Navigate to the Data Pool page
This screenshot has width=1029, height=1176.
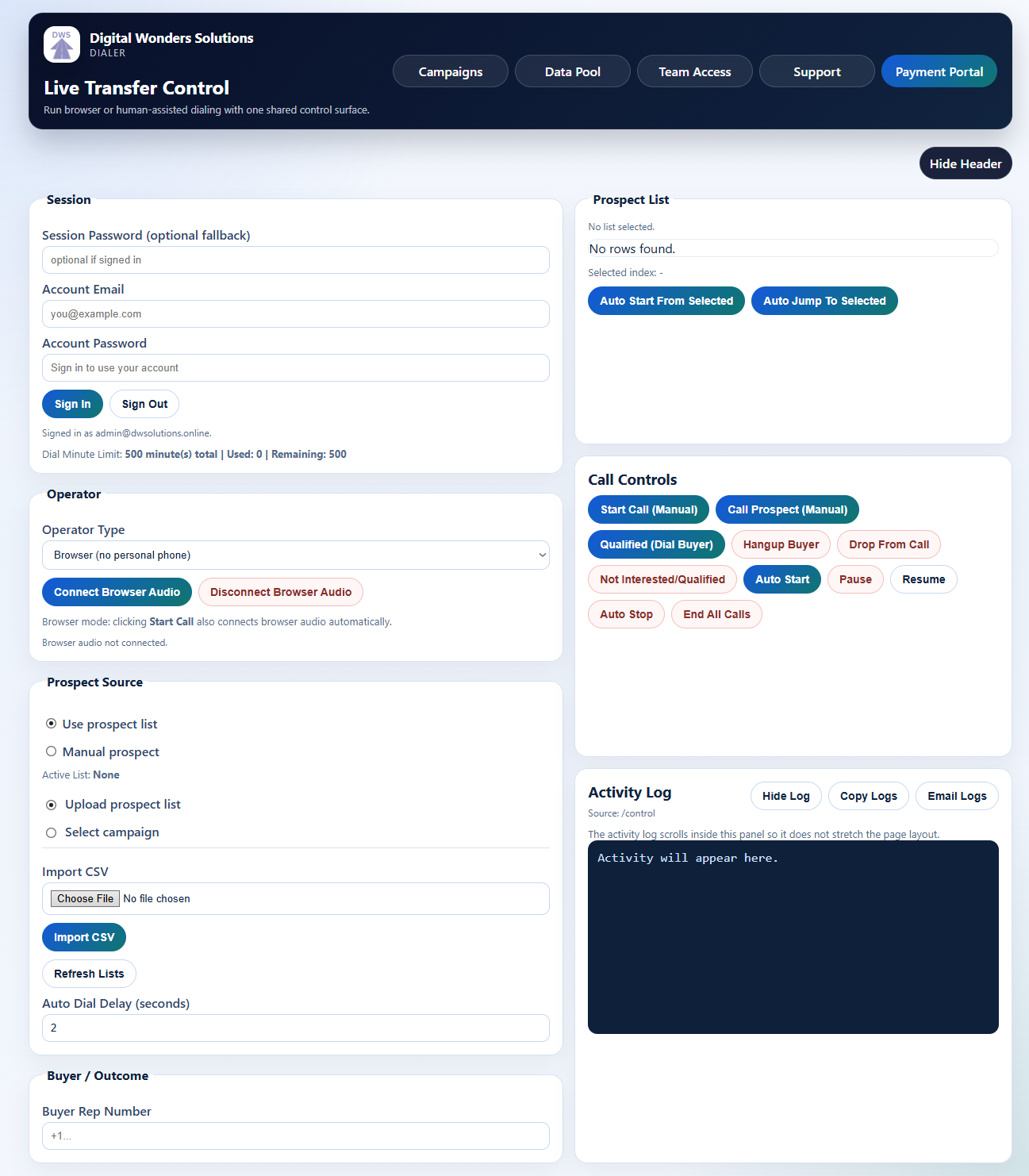pyautogui.click(x=572, y=71)
